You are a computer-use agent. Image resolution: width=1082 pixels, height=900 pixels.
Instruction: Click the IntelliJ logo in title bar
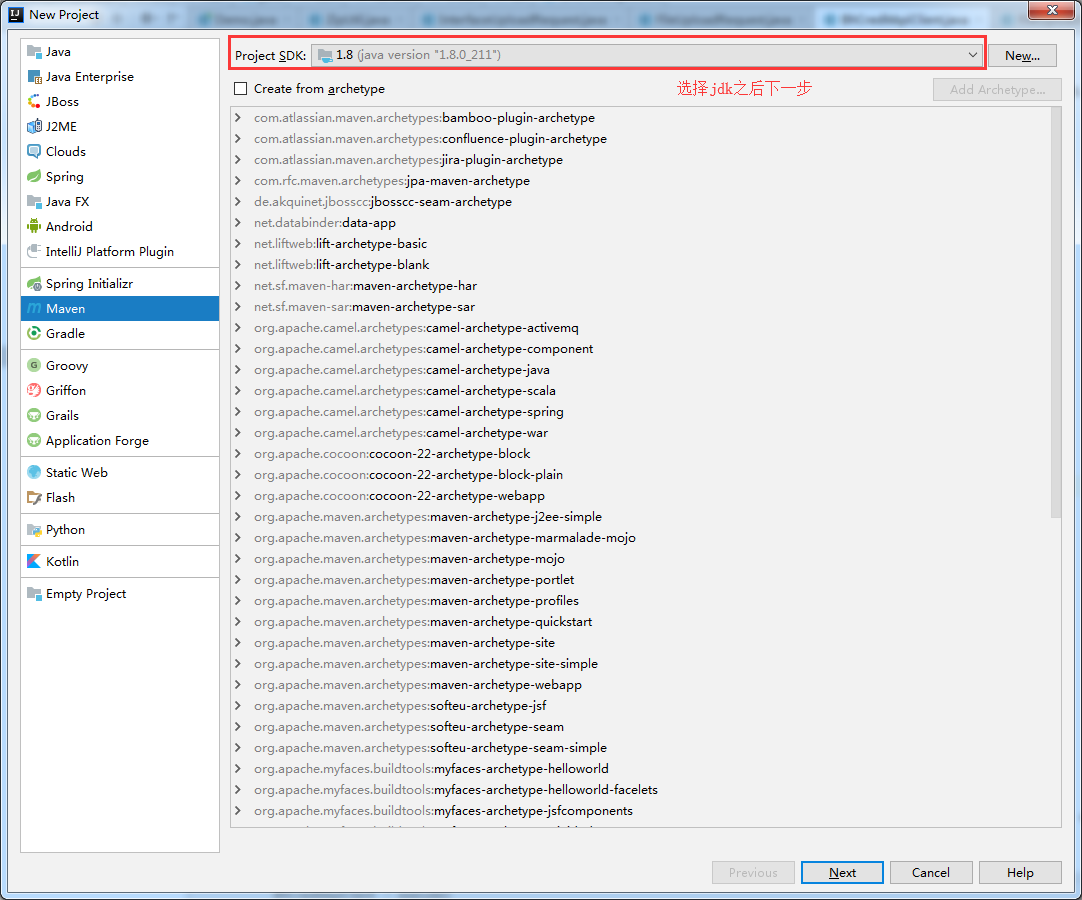(x=16, y=14)
